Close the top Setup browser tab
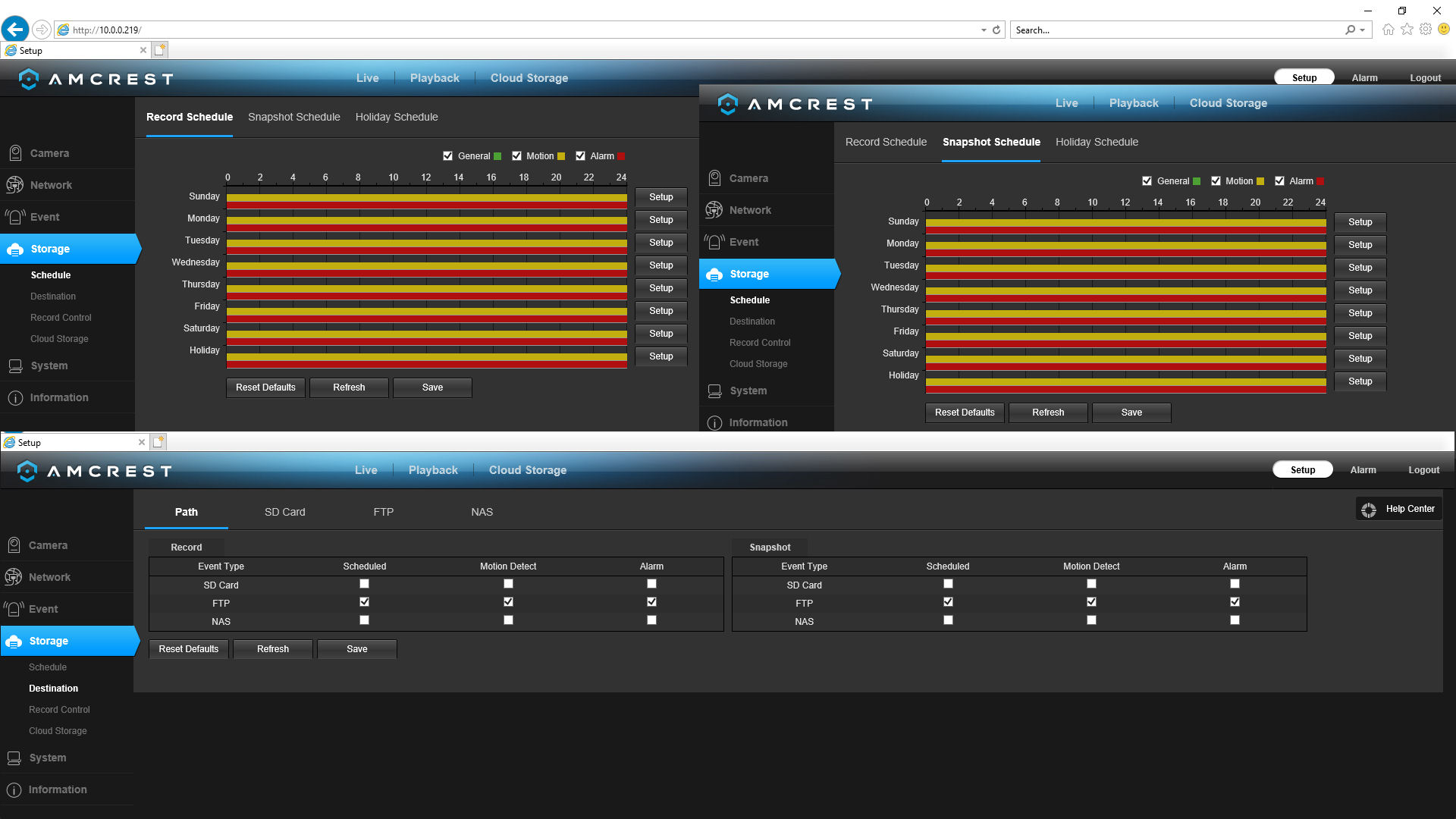This screenshot has width=1456, height=819. pyautogui.click(x=143, y=50)
